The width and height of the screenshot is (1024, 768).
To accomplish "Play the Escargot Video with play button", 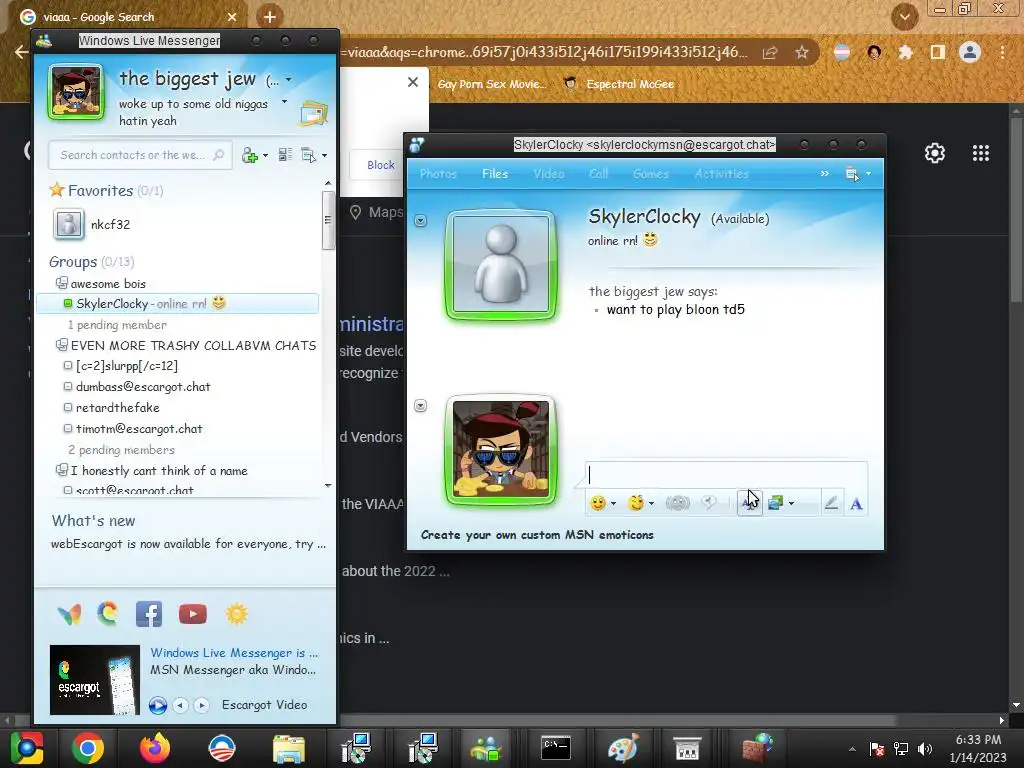I will pos(157,705).
